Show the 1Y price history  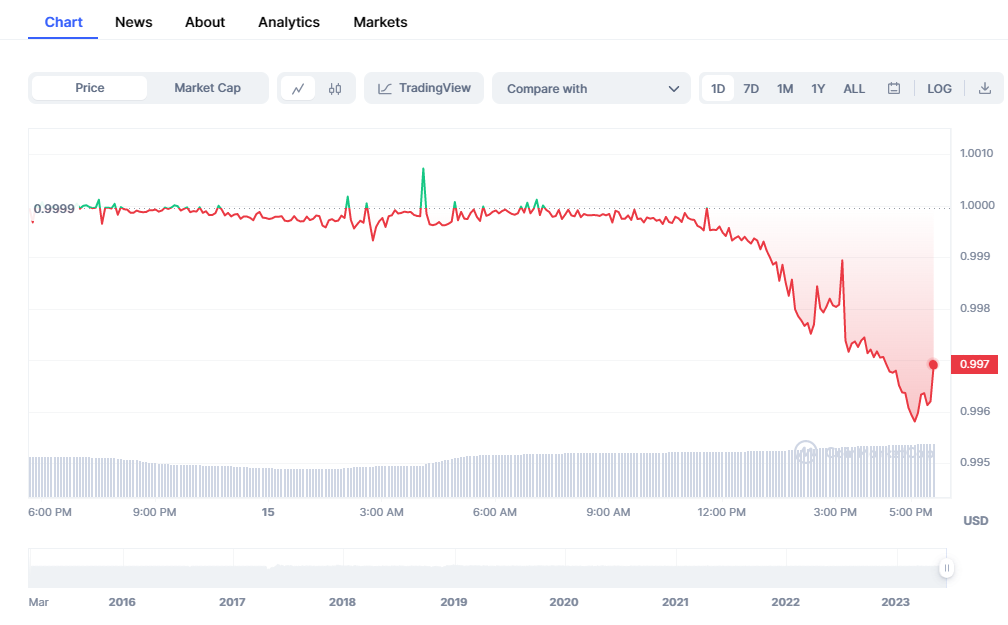tap(818, 89)
